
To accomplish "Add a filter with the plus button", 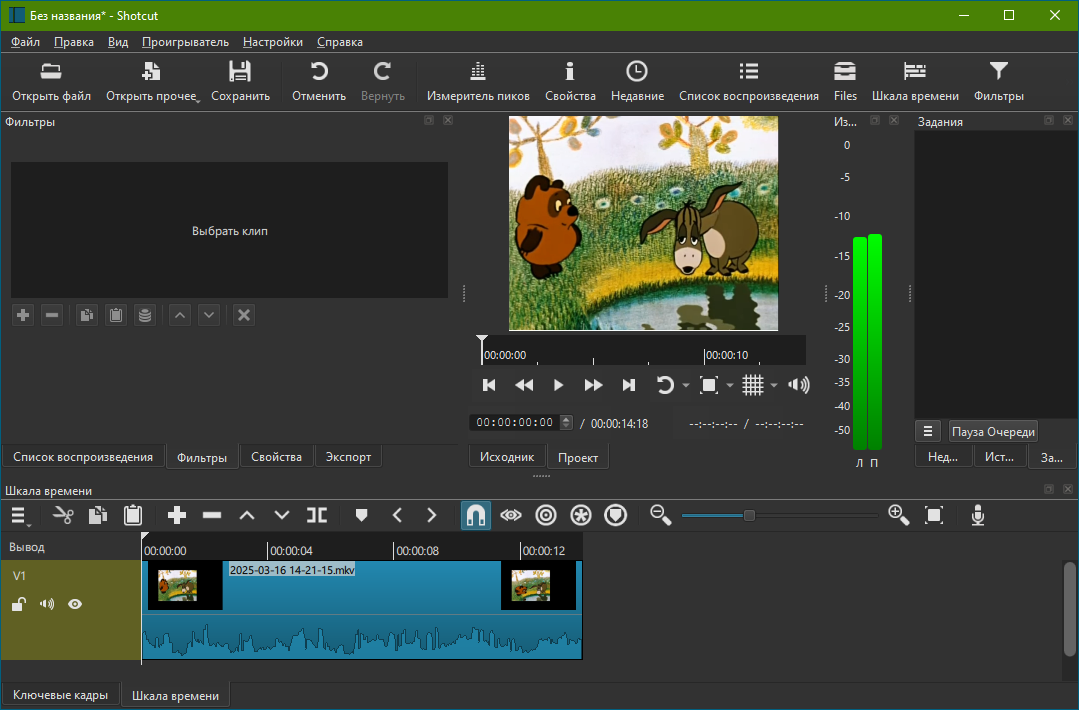I will pos(23,315).
